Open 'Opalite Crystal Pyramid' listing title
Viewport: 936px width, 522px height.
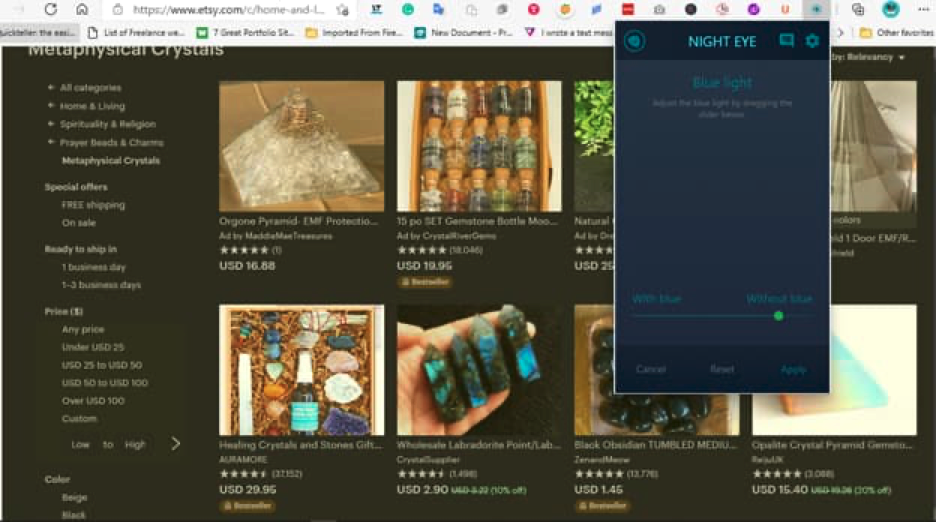tap(832, 445)
